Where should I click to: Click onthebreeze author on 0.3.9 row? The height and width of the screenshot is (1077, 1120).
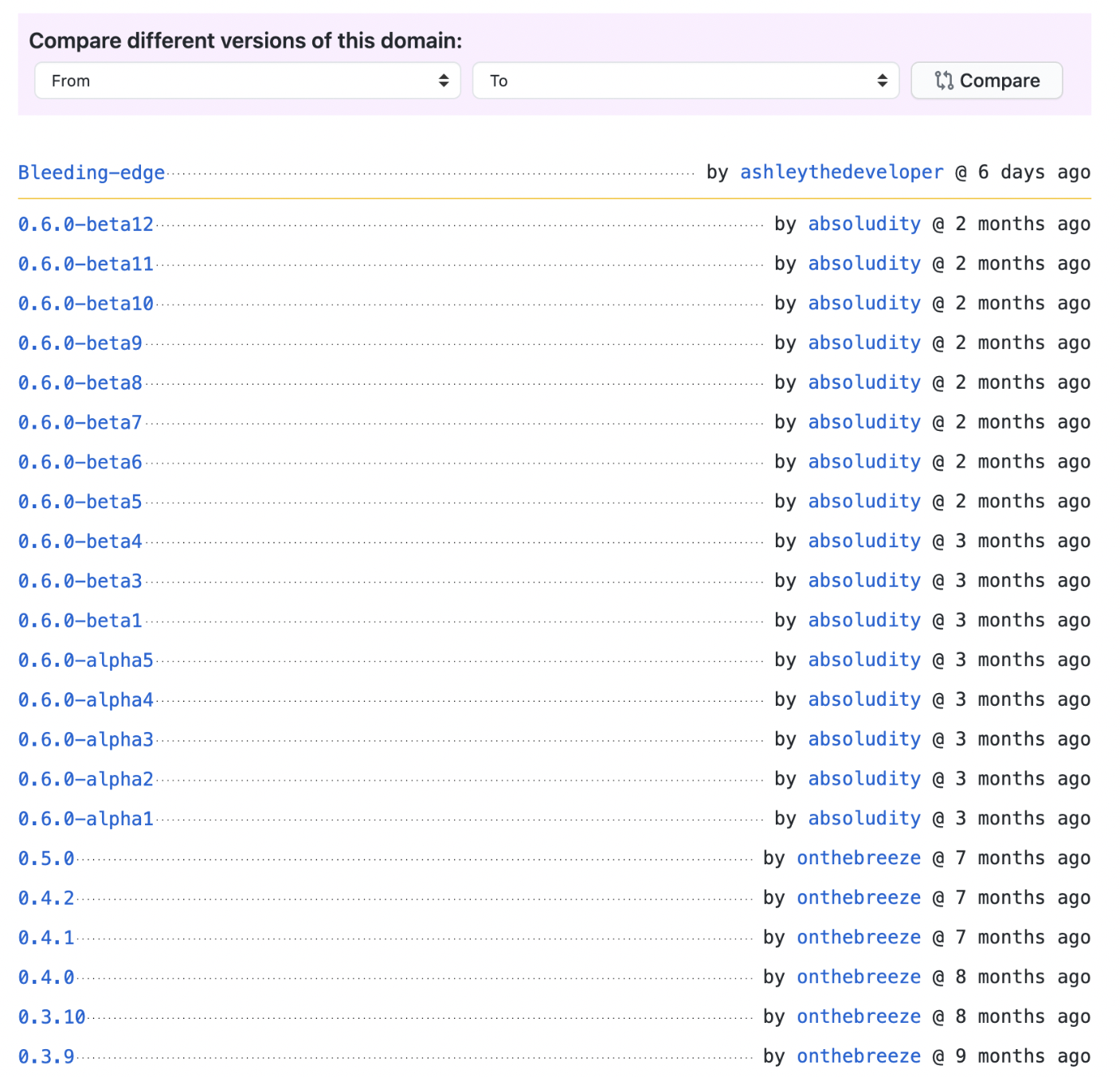pyautogui.click(x=859, y=1057)
